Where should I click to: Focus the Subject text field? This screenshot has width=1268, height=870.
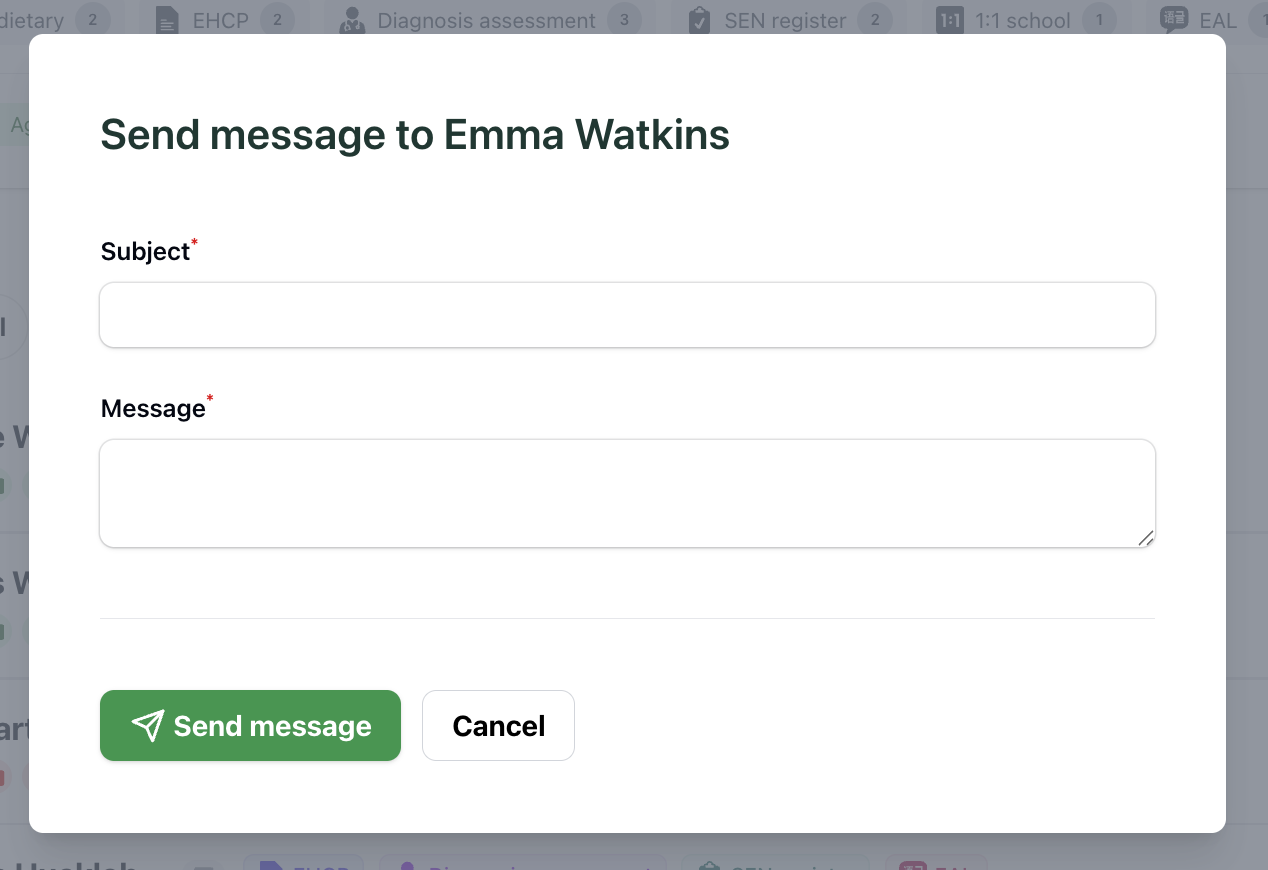(x=627, y=315)
